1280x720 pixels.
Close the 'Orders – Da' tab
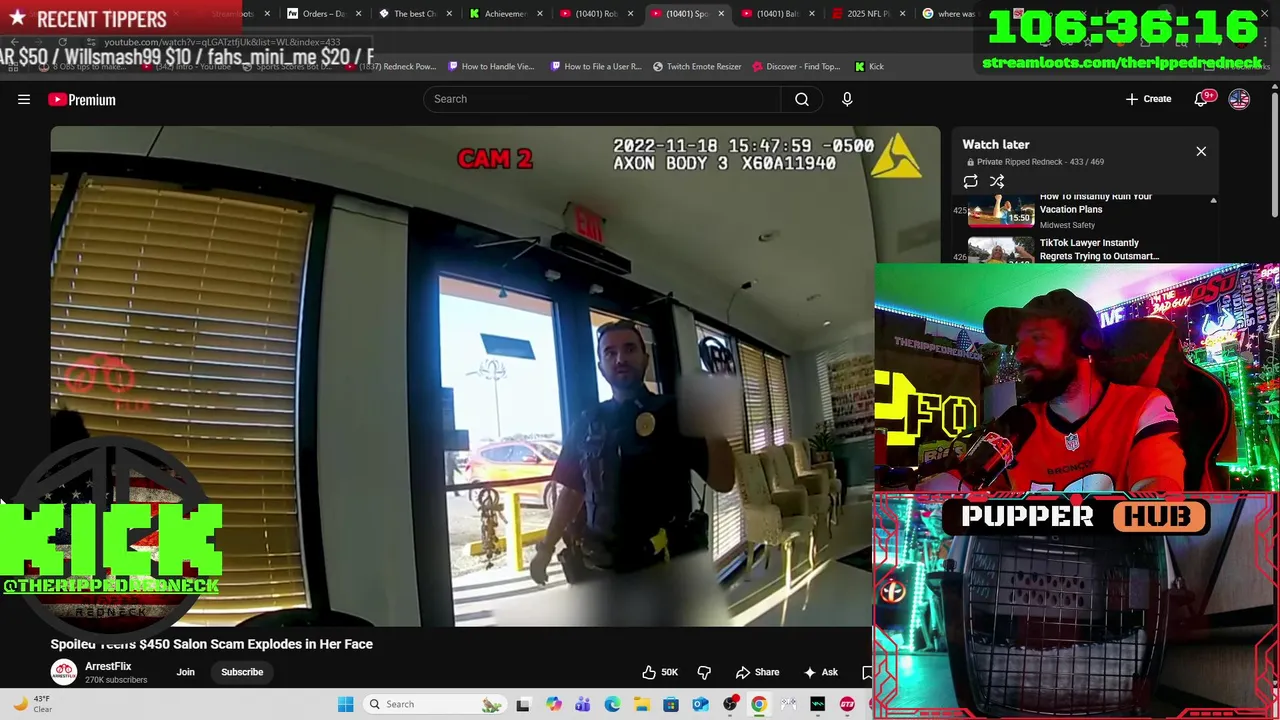click(x=358, y=14)
